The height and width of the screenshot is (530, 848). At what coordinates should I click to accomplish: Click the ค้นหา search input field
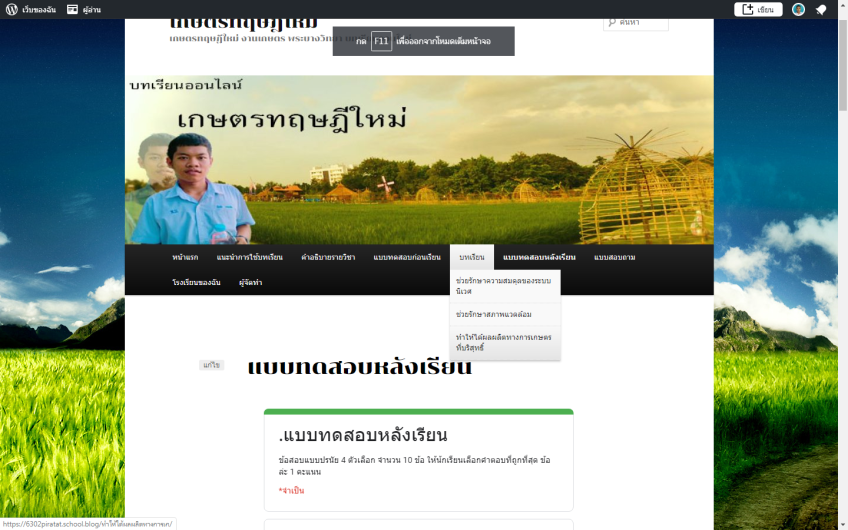tap(642, 22)
